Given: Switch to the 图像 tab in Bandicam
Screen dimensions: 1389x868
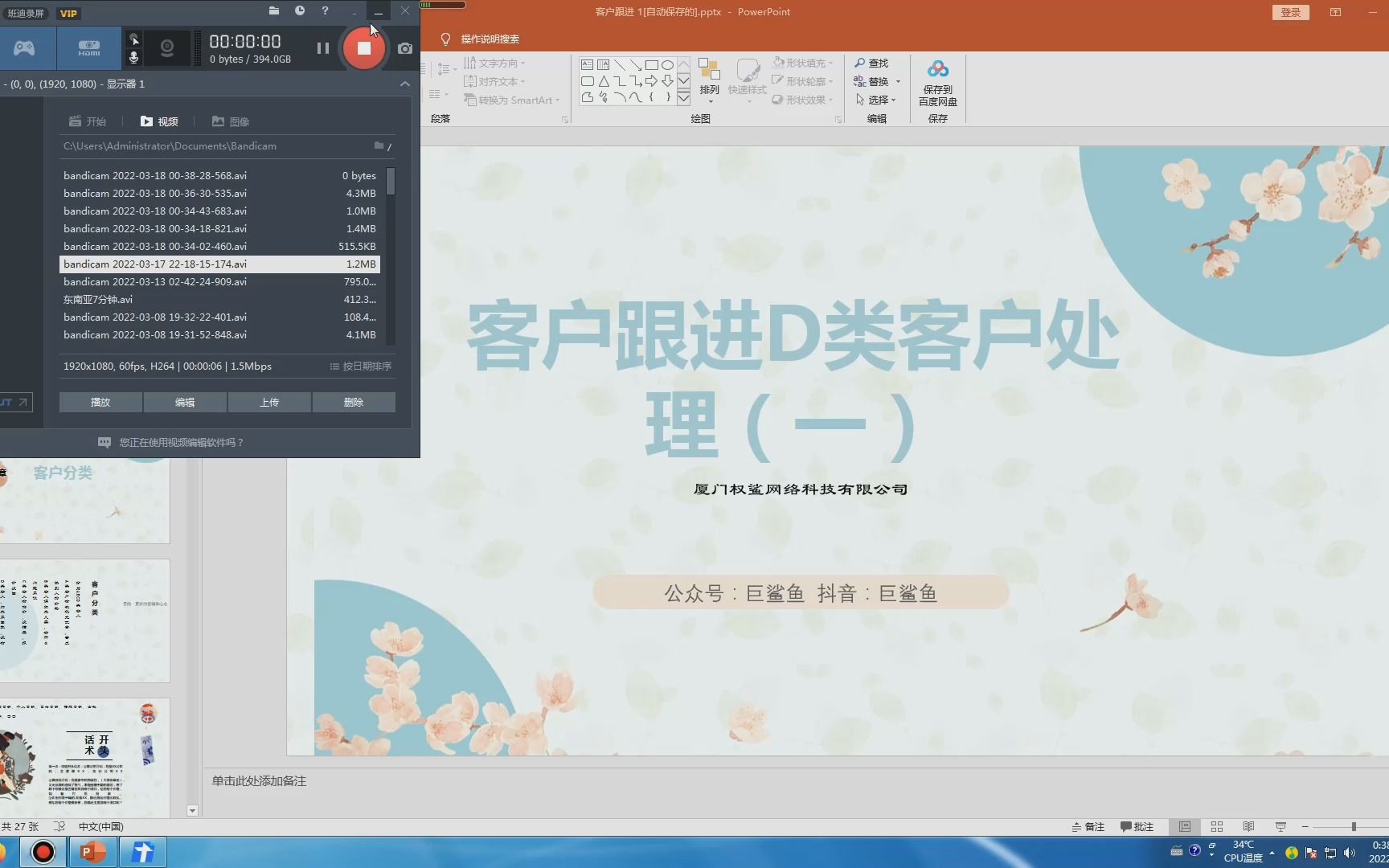Looking at the screenshot, I should click(231, 121).
